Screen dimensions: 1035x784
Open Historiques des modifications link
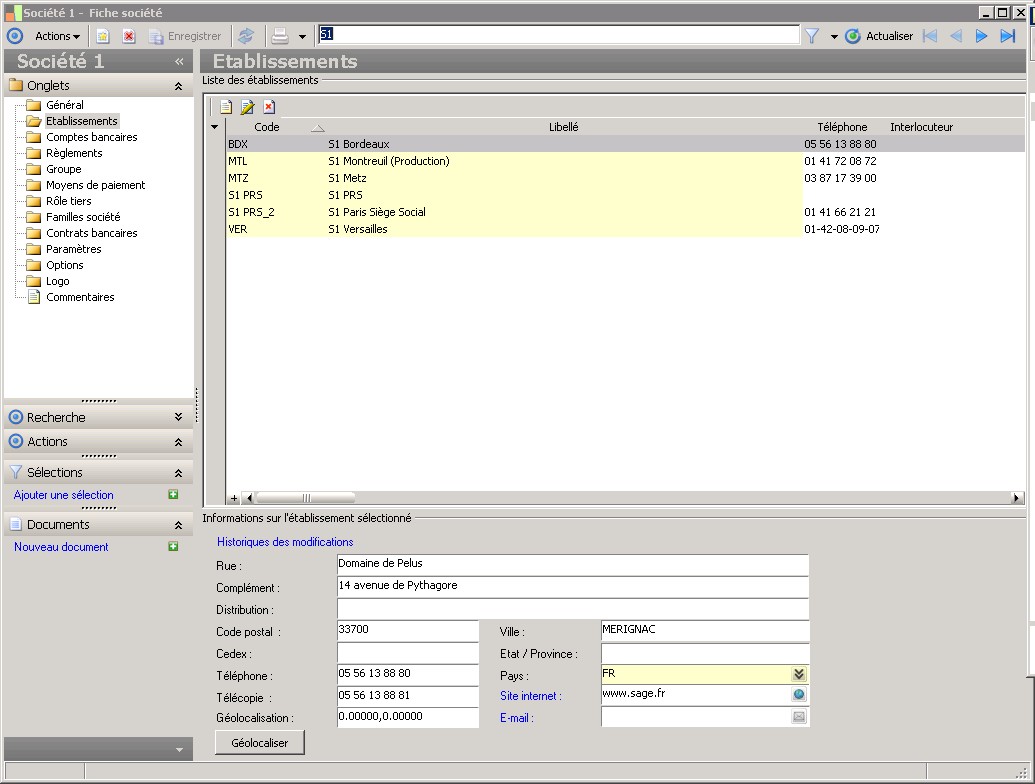(285, 542)
